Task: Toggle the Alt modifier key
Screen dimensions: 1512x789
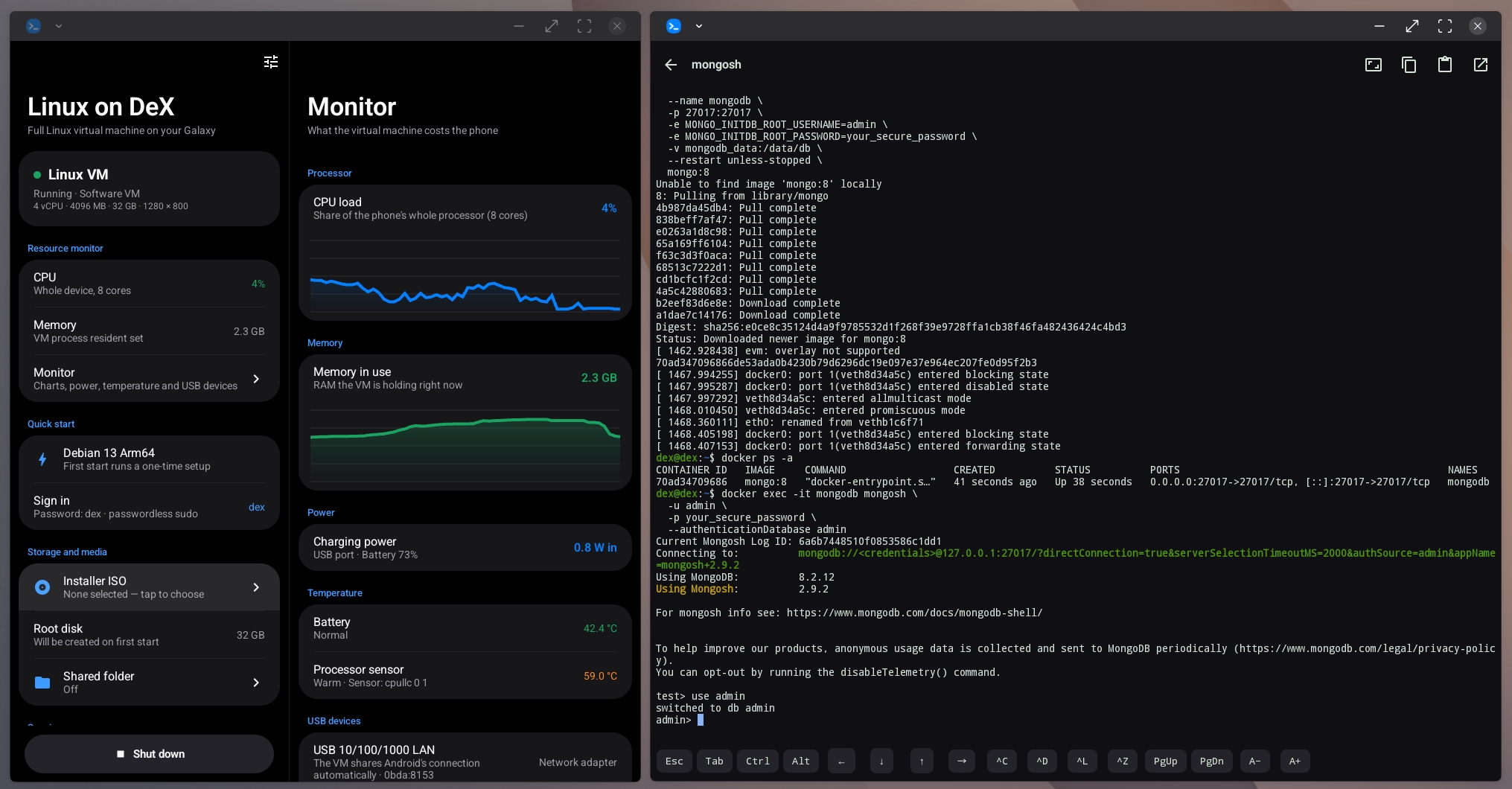Action: 801,761
